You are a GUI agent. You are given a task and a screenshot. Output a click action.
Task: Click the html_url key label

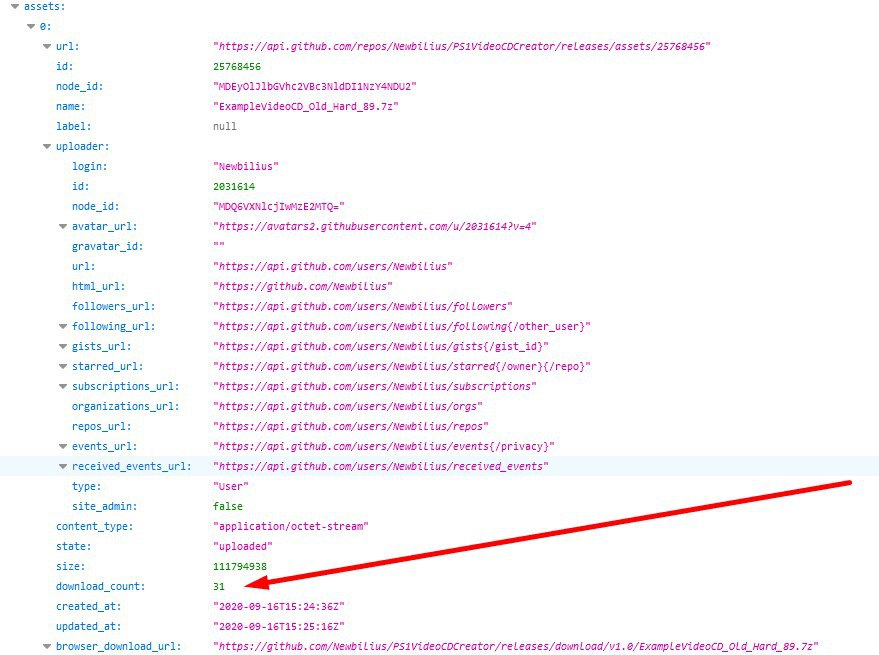click(x=98, y=287)
